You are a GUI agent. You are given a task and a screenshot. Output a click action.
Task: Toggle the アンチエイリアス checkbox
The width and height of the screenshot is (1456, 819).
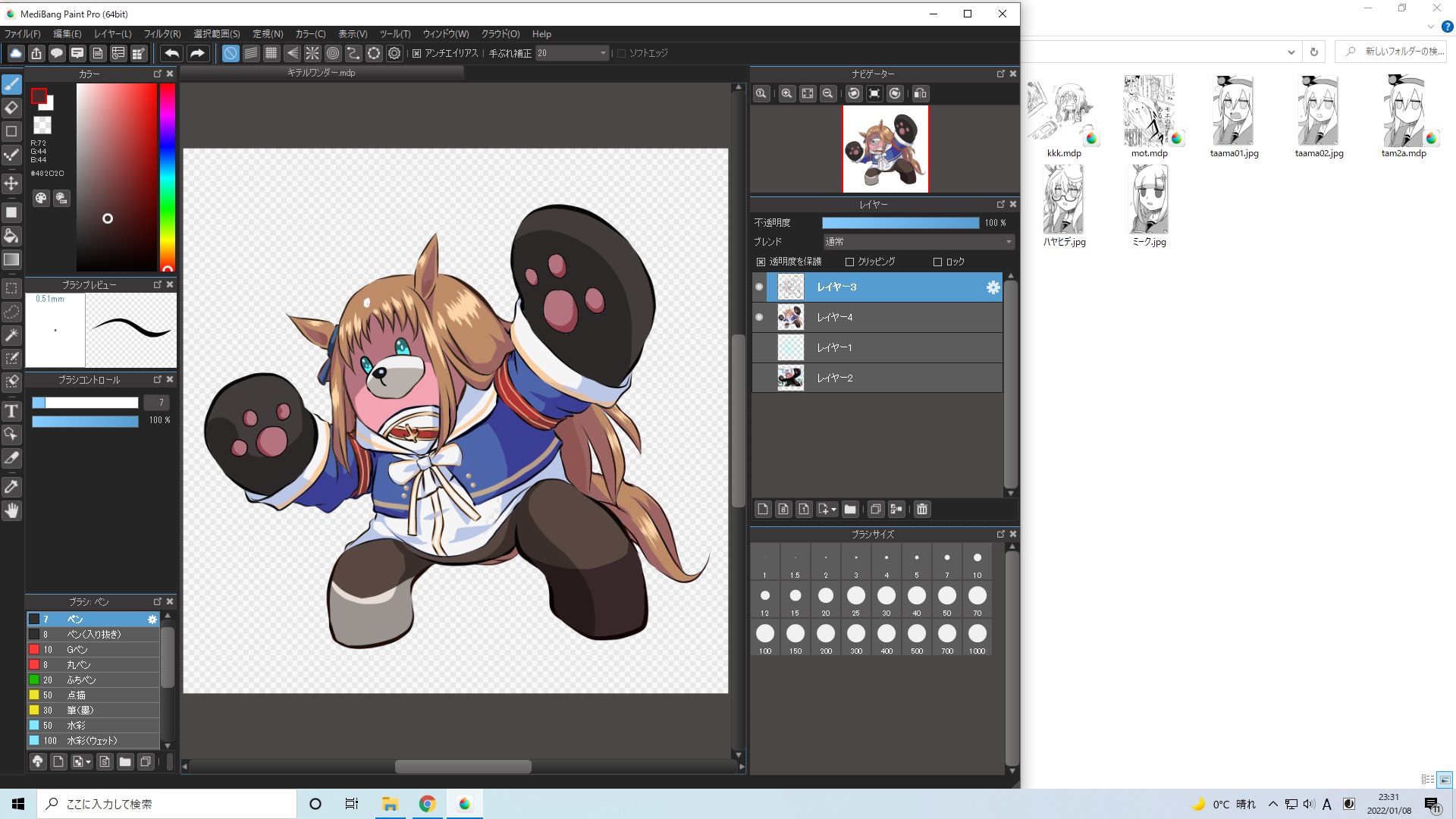pos(417,53)
